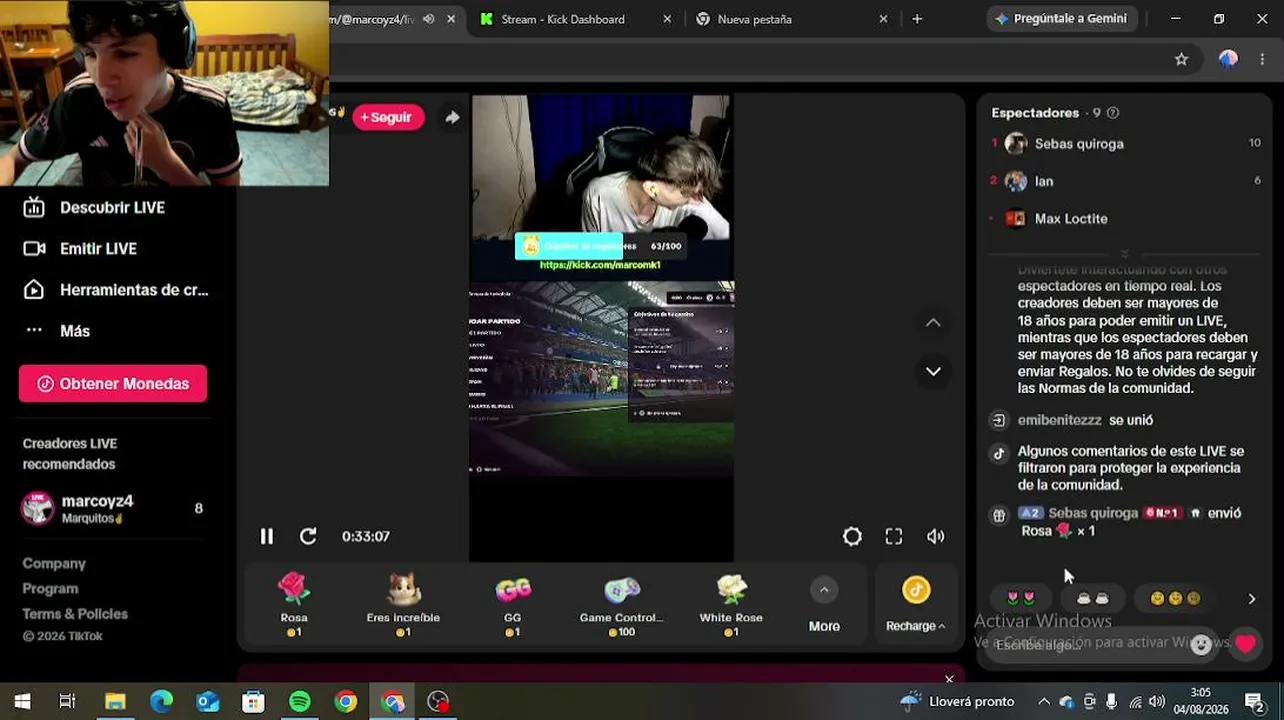Screen dimensions: 1284x720
Task: Open the Espectadores info help icon
Action: pyautogui.click(x=1113, y=113)
